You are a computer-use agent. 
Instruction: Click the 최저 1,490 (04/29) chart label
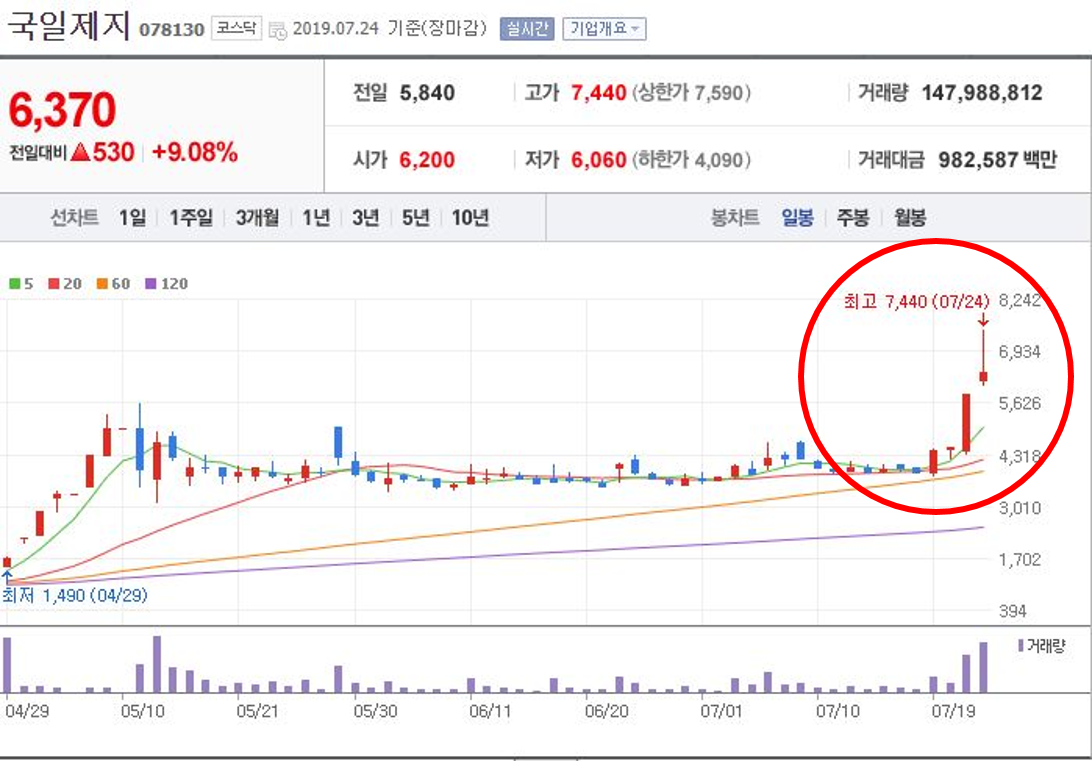point(75,596)
